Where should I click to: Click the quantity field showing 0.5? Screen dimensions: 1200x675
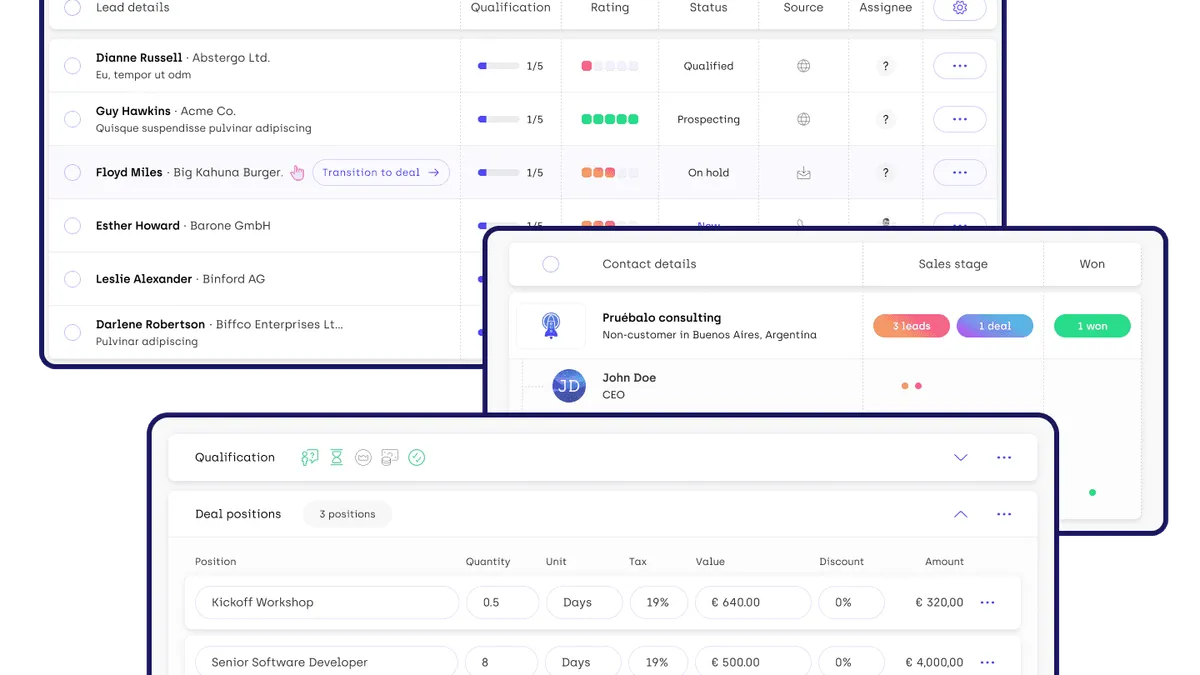click(502, 603)
